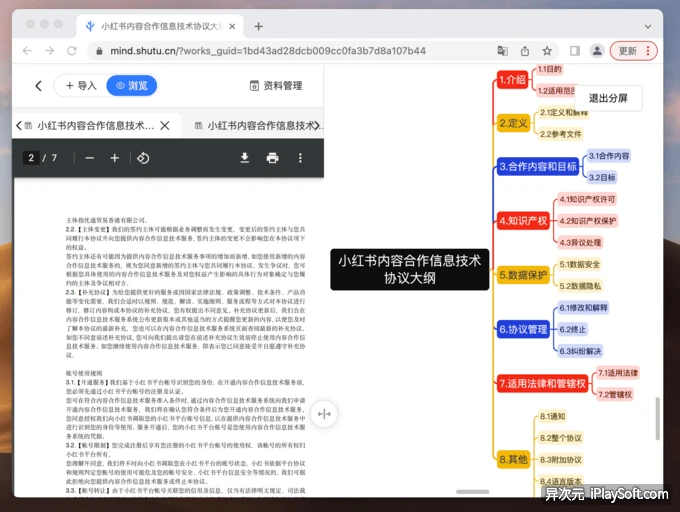
Task: Select the 3.2目标 subnode
Action: coord(602,177)
